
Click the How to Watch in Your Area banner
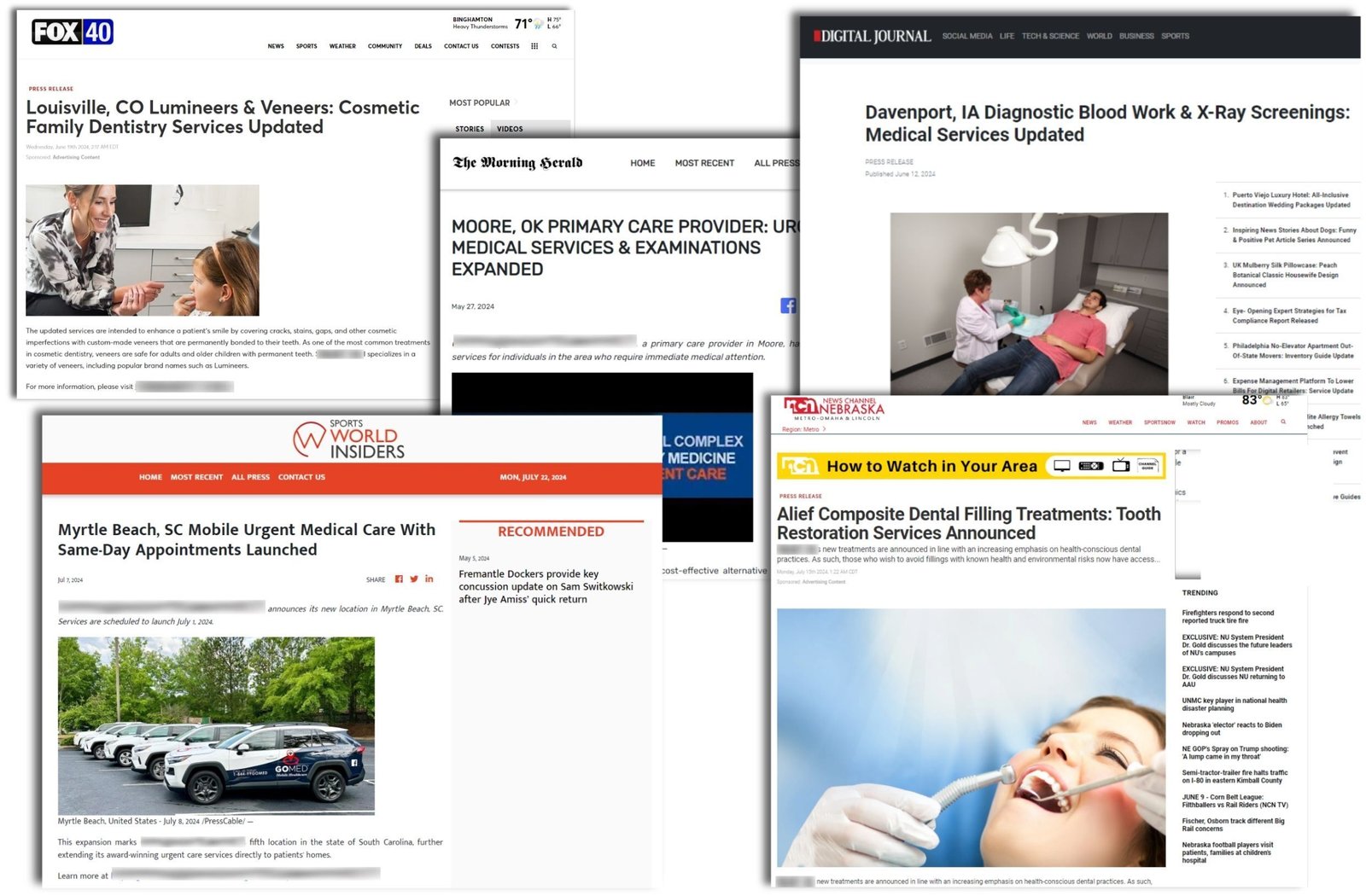pos(970,466)
